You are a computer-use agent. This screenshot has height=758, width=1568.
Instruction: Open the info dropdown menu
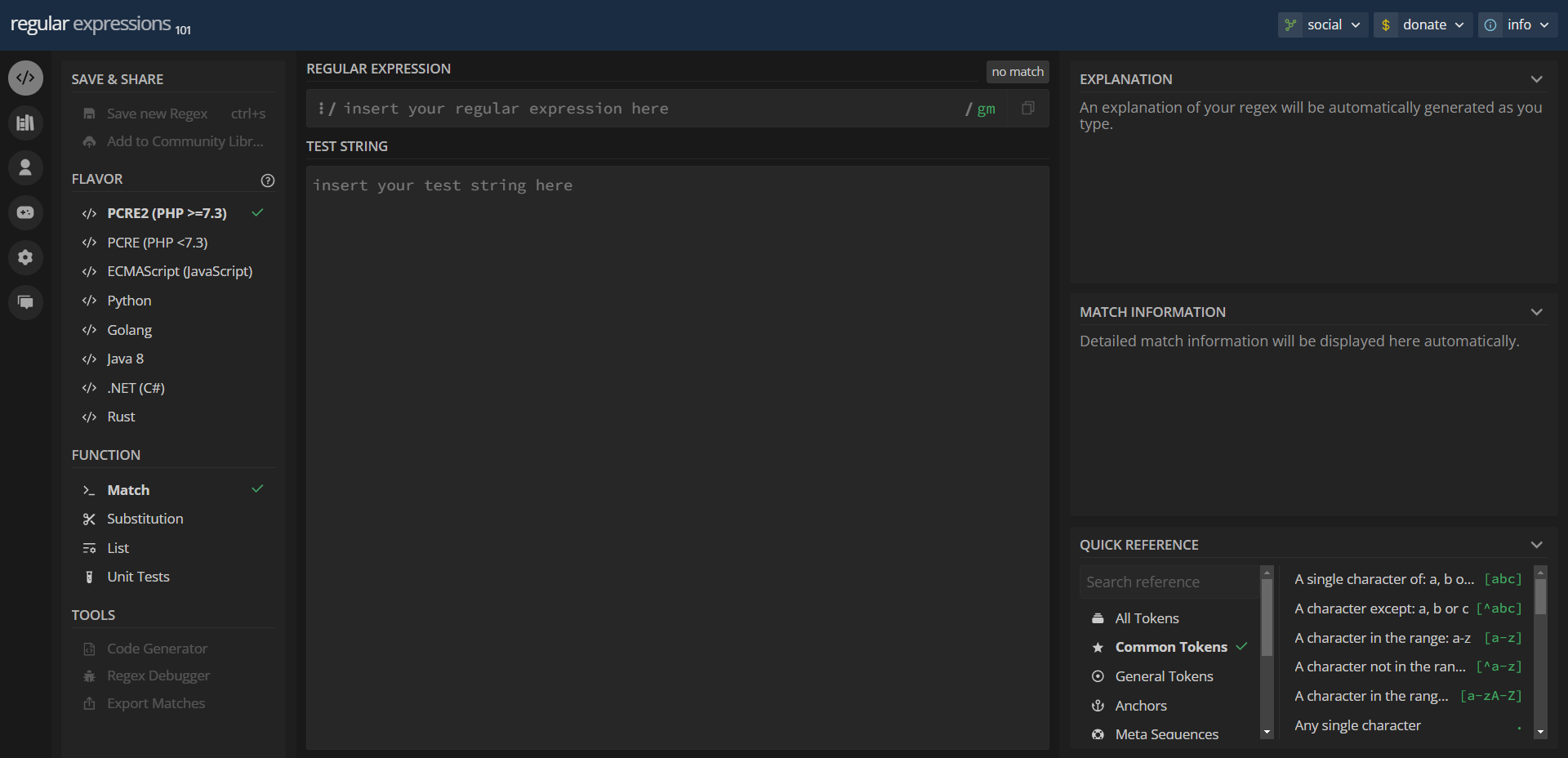(x=1517, y=25)
